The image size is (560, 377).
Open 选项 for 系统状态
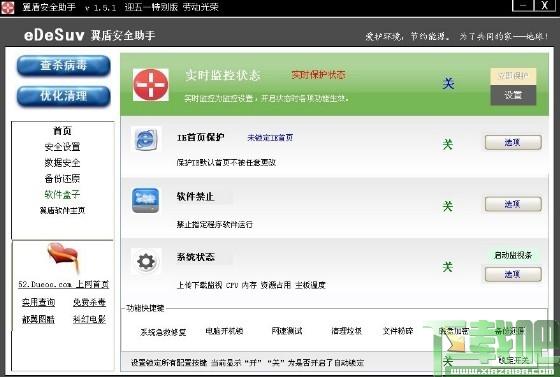[513, 274]
